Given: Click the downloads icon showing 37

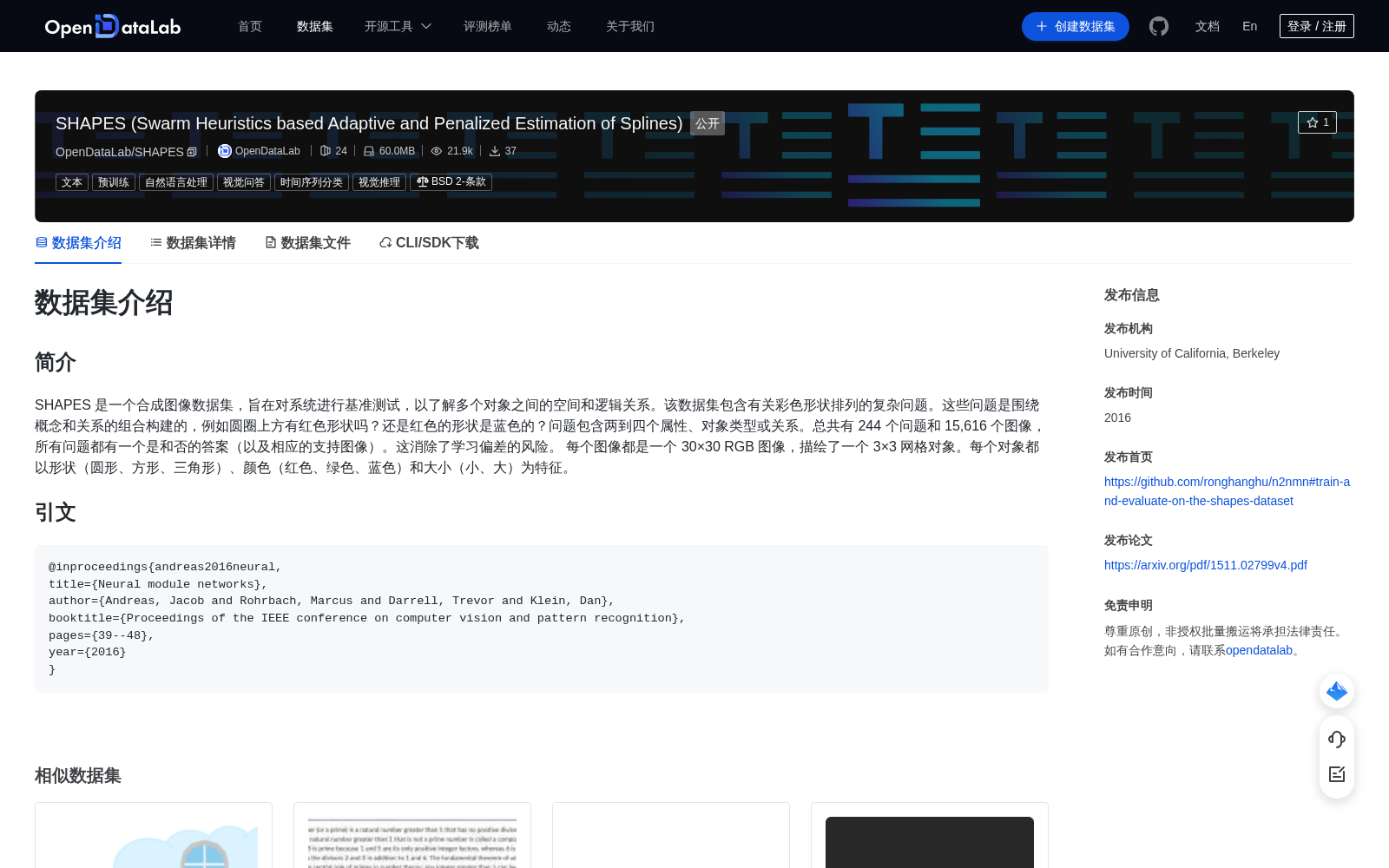Looking at the screenshot, I should 495,151.
